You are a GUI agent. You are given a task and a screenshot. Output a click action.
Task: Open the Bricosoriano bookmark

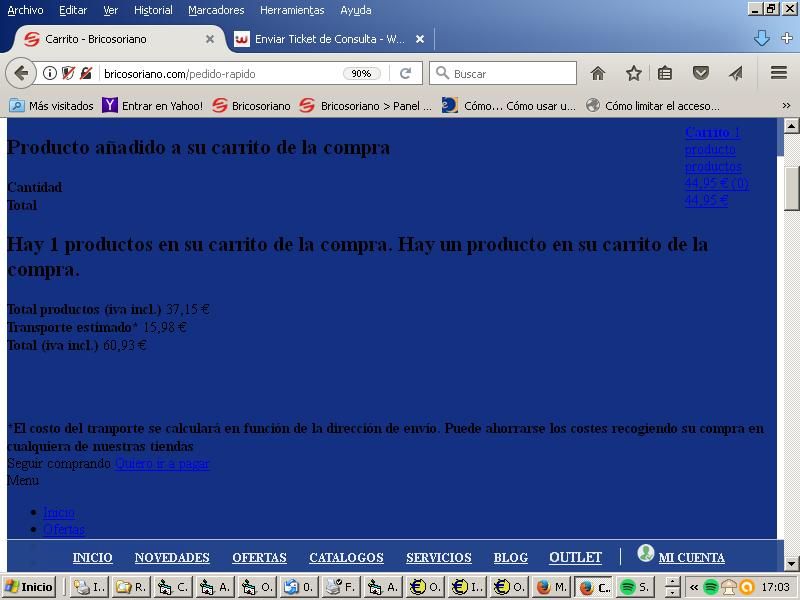(x=251, y=106)
